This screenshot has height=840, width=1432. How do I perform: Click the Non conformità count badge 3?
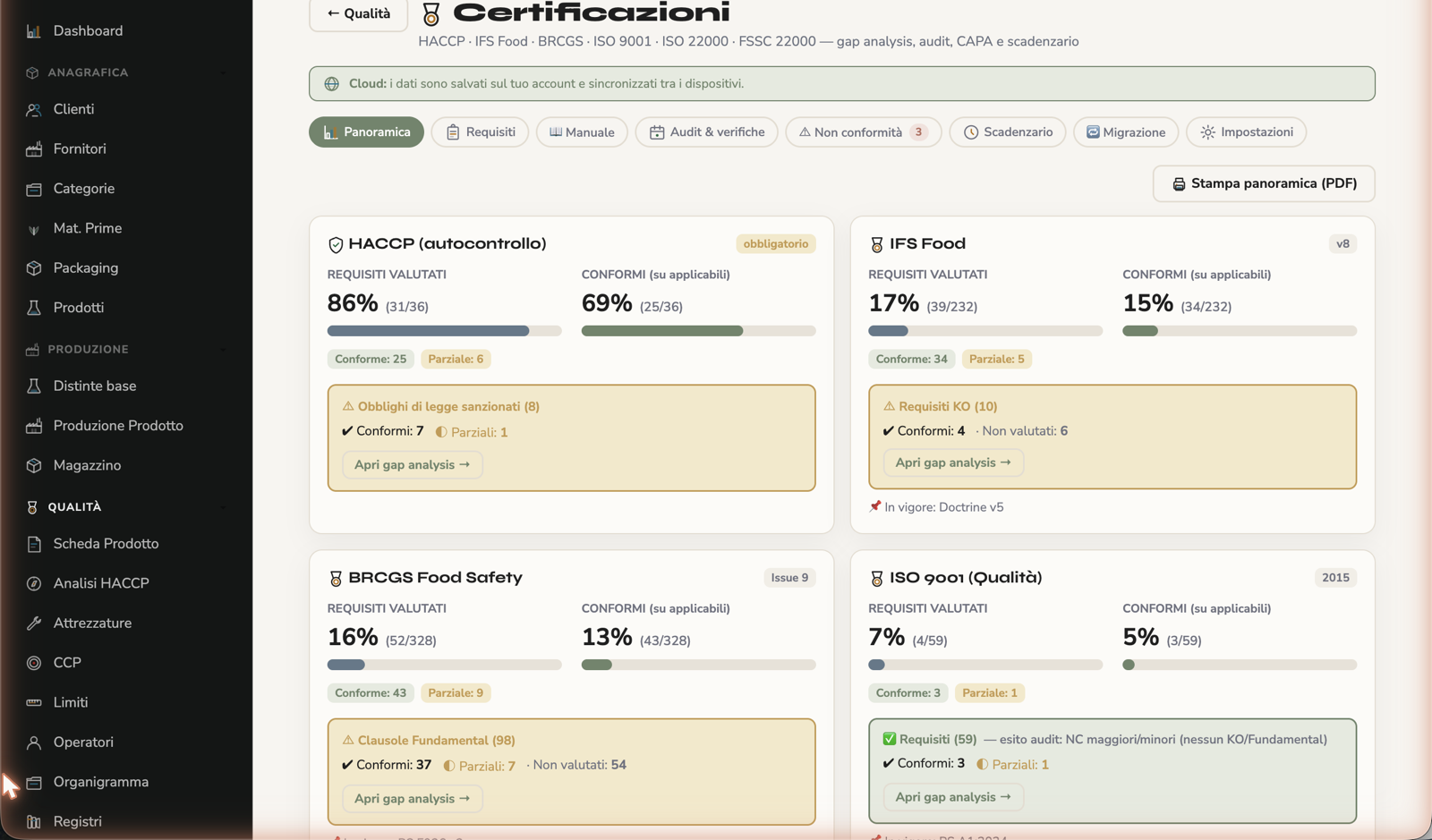coord(918,132)
